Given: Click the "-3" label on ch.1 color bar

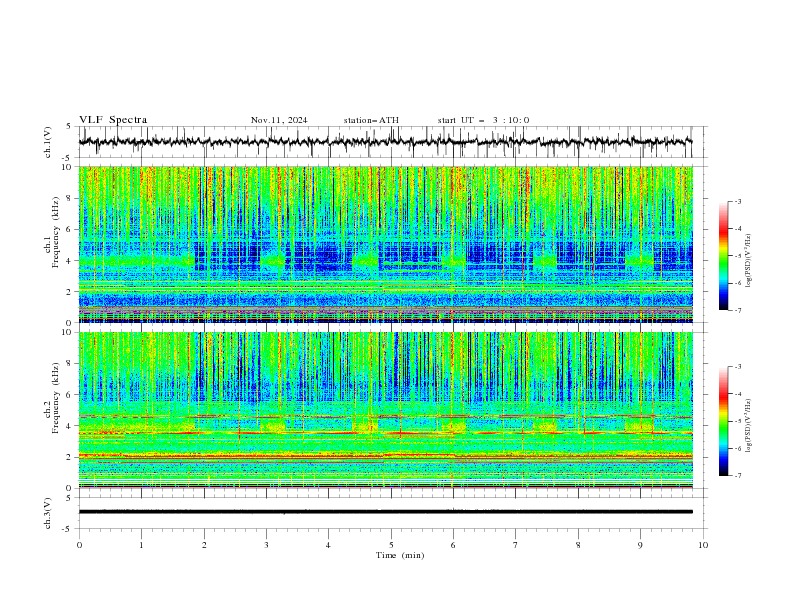Looking at the screenshot, I should pyautogui.click(x=737, y=201).
